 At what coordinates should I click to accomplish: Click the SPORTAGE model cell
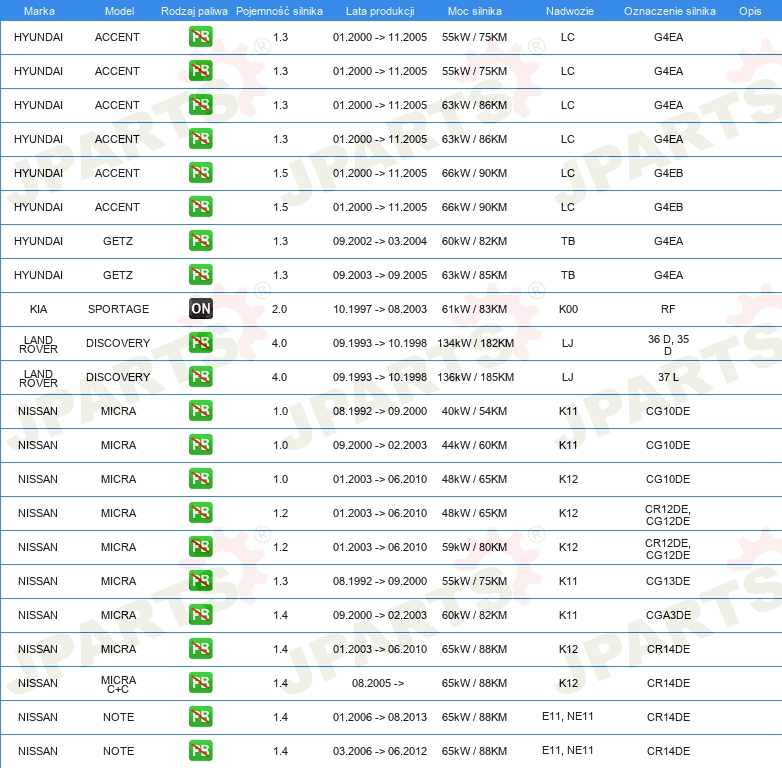coord(118,309)
